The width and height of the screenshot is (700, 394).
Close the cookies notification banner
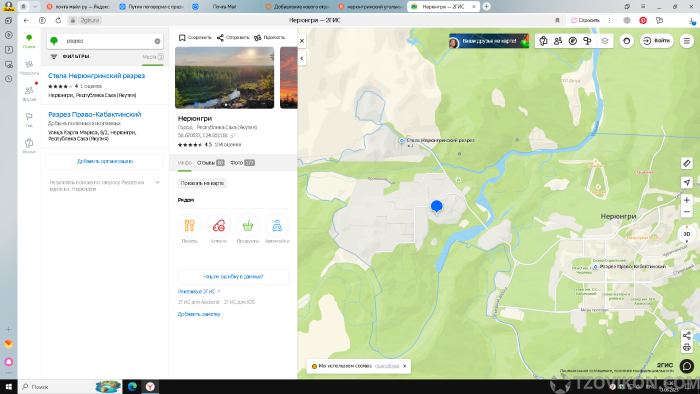point(404,366)
